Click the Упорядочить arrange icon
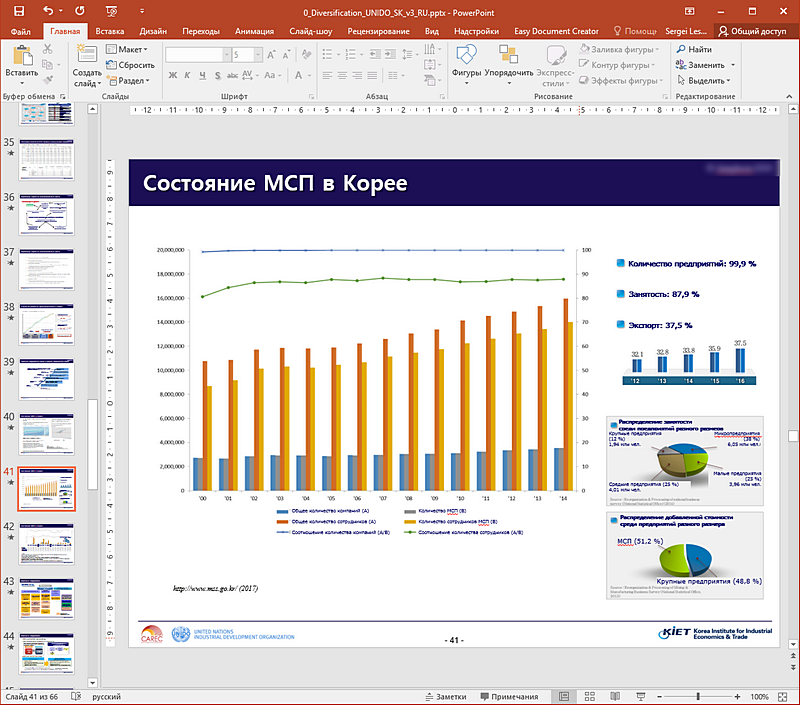This screenshot has width=800, height=705. [x=508, y=55]
